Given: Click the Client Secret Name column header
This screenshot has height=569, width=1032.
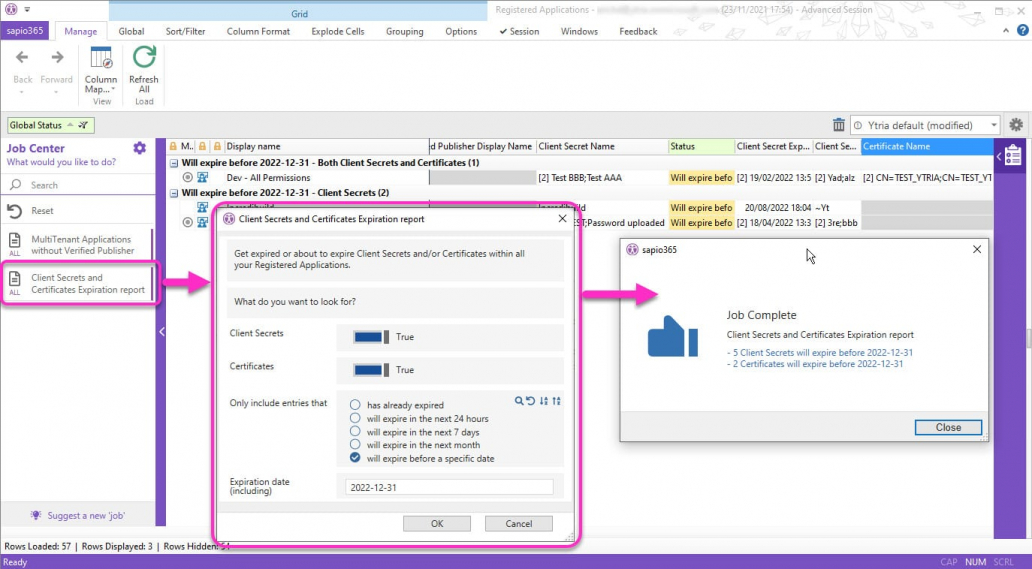Looking at the screenshot, I should 602,147.
